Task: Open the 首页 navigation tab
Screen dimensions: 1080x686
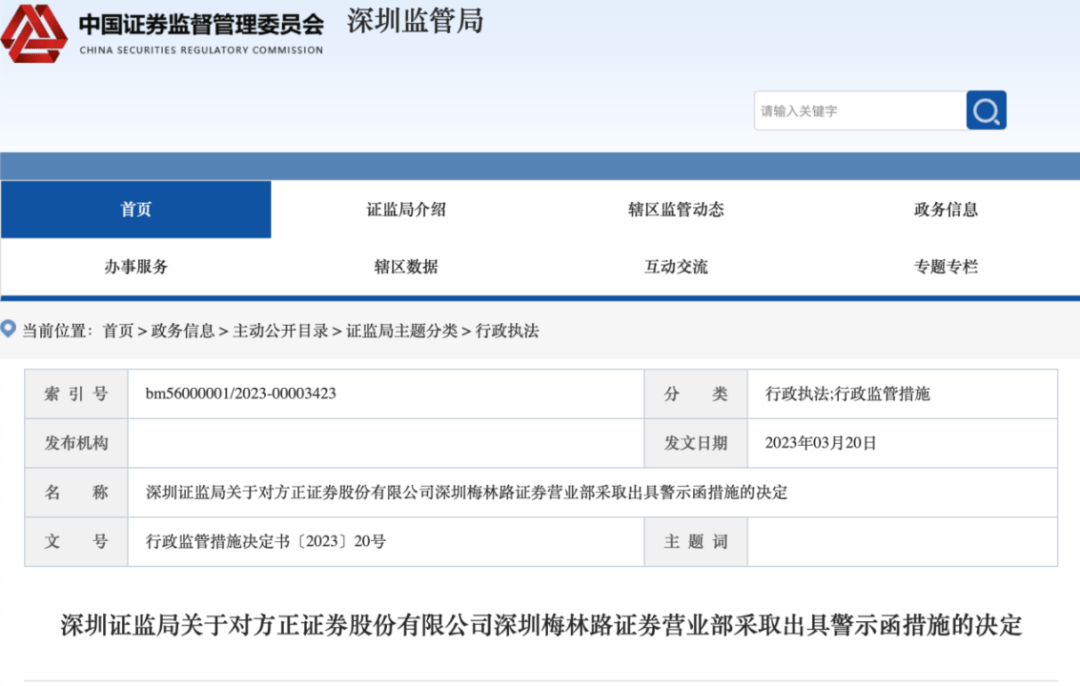Action: point(136,209)
